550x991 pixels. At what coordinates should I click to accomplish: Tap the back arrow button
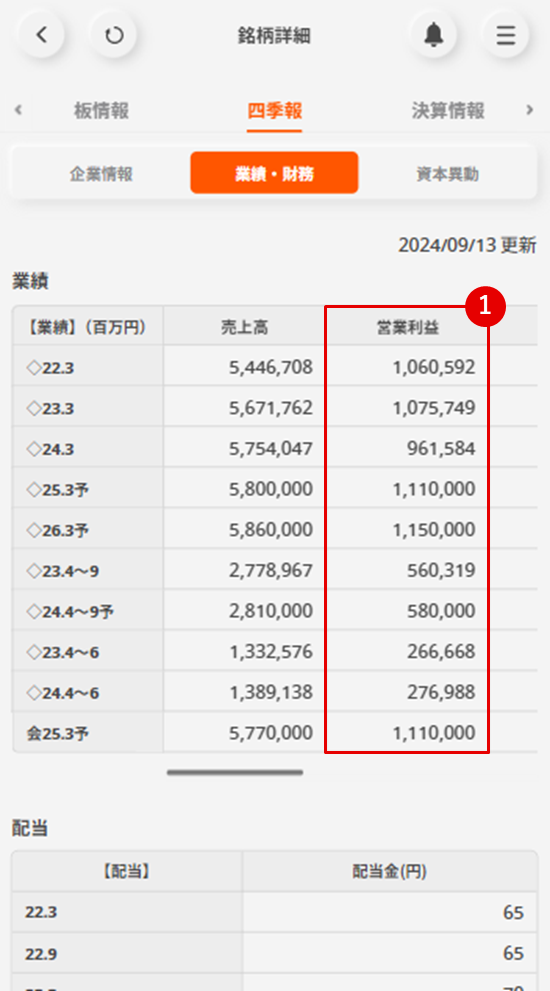(41, 35)
